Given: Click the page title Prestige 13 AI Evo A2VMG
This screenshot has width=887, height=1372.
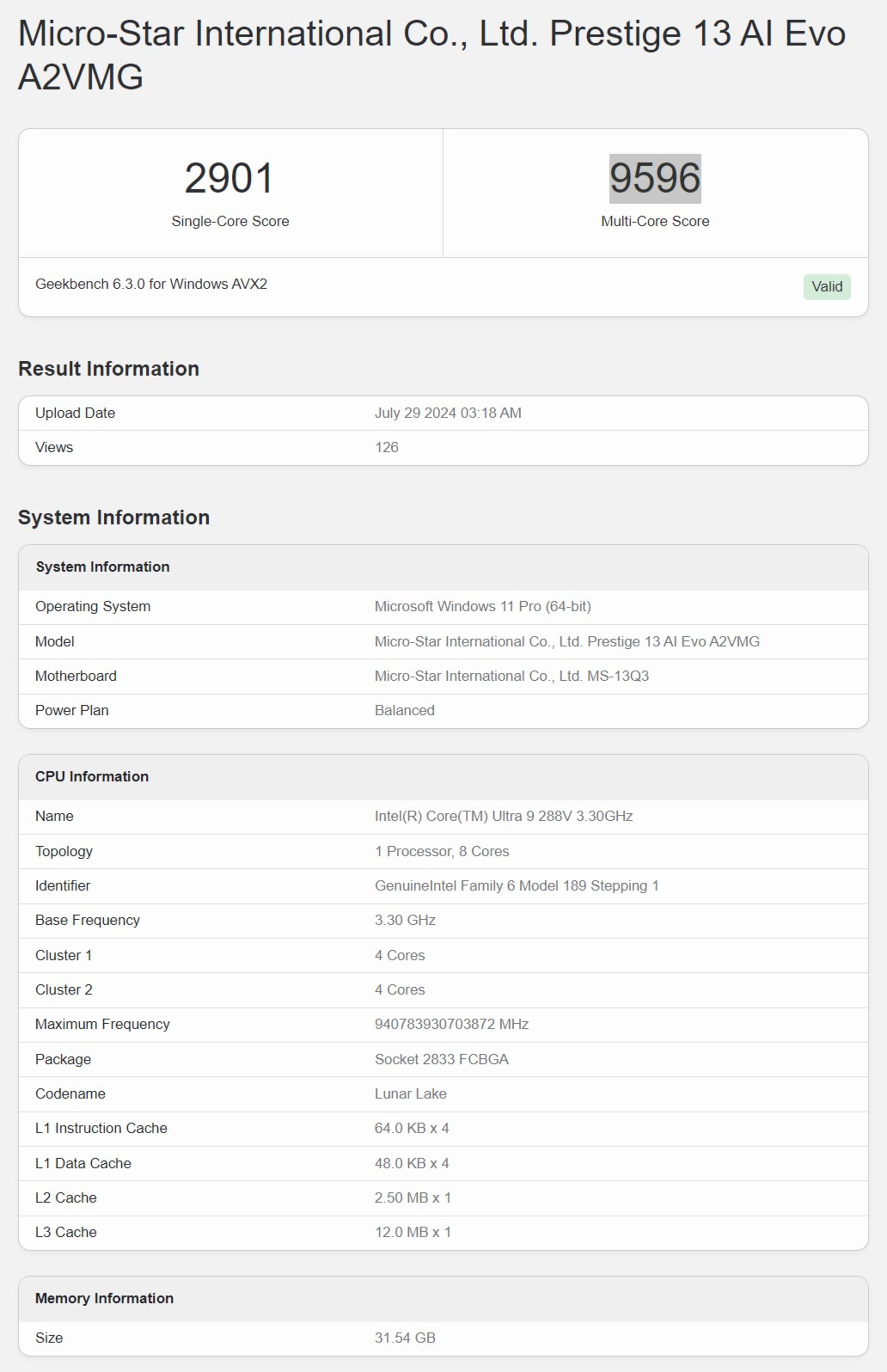Looking at the screenshot, I should tap(431, 55).
